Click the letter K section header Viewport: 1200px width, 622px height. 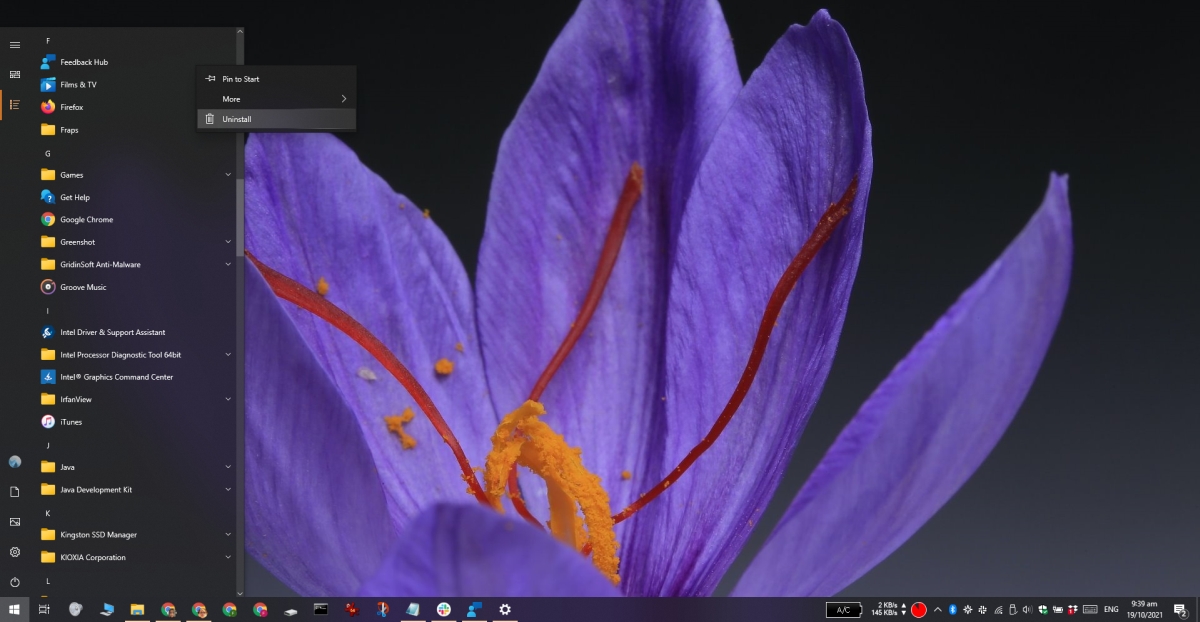click(x=48, y=513)
